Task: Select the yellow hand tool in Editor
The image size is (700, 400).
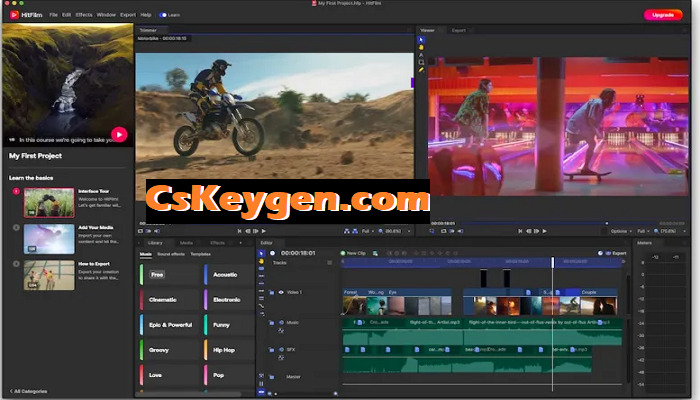Action: [x=261, y=261]
